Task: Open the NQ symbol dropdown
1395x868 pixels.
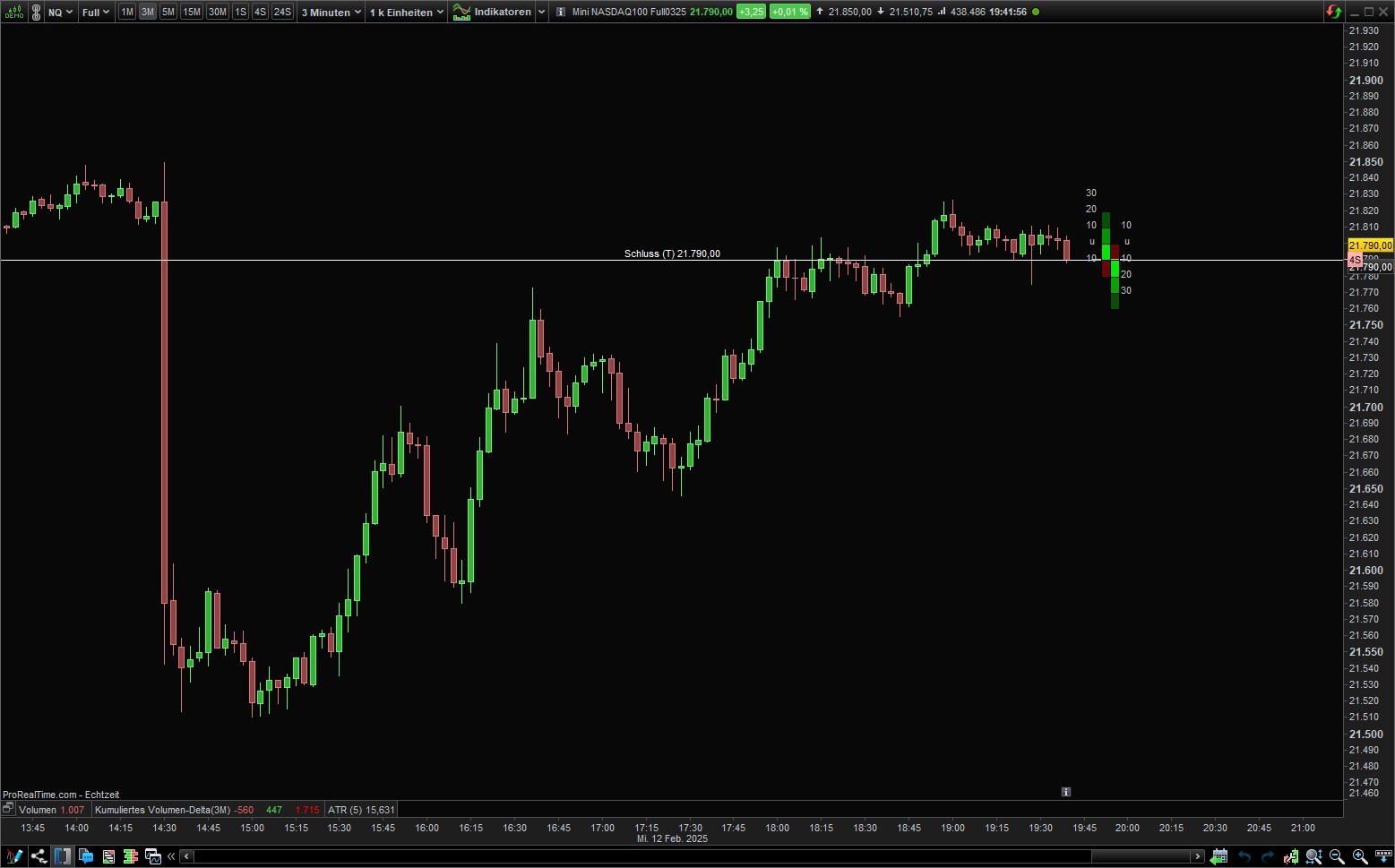Action: pyautogui.click(x=60, y=12)
